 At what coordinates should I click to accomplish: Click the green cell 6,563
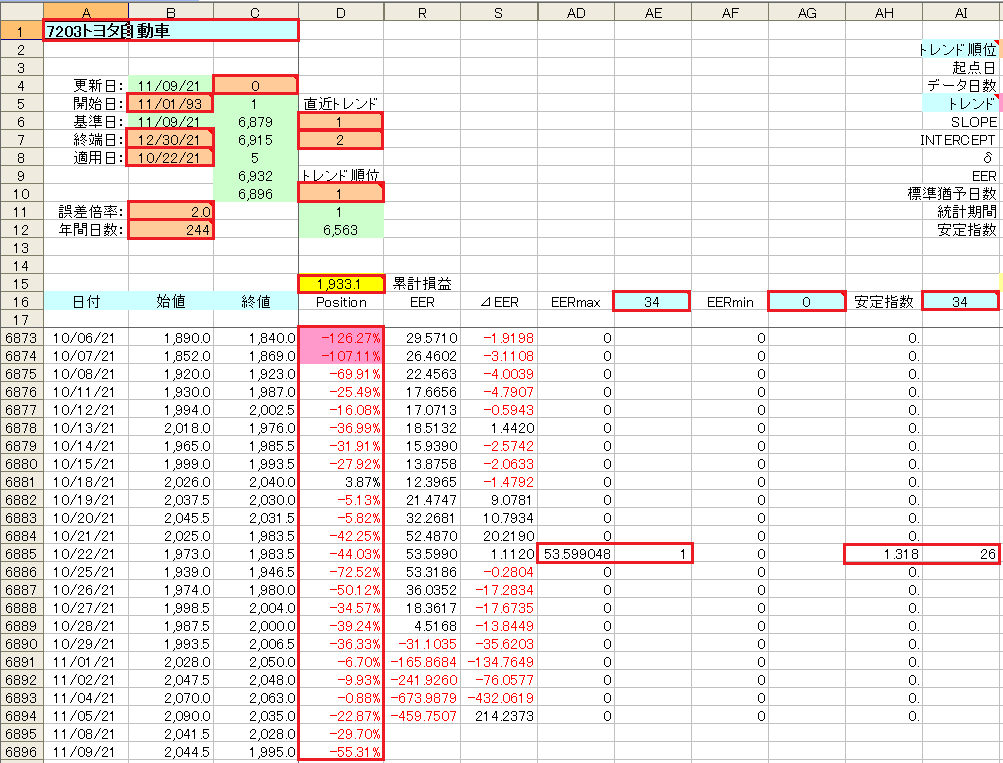click(341, 230)
